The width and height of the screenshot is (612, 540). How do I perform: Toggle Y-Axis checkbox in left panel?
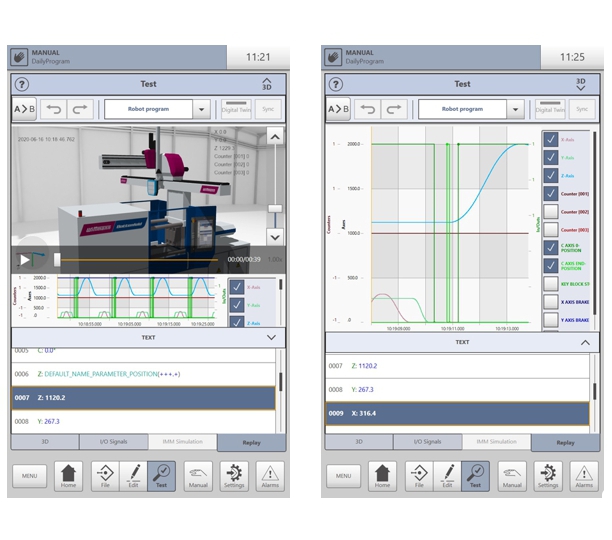237,305
